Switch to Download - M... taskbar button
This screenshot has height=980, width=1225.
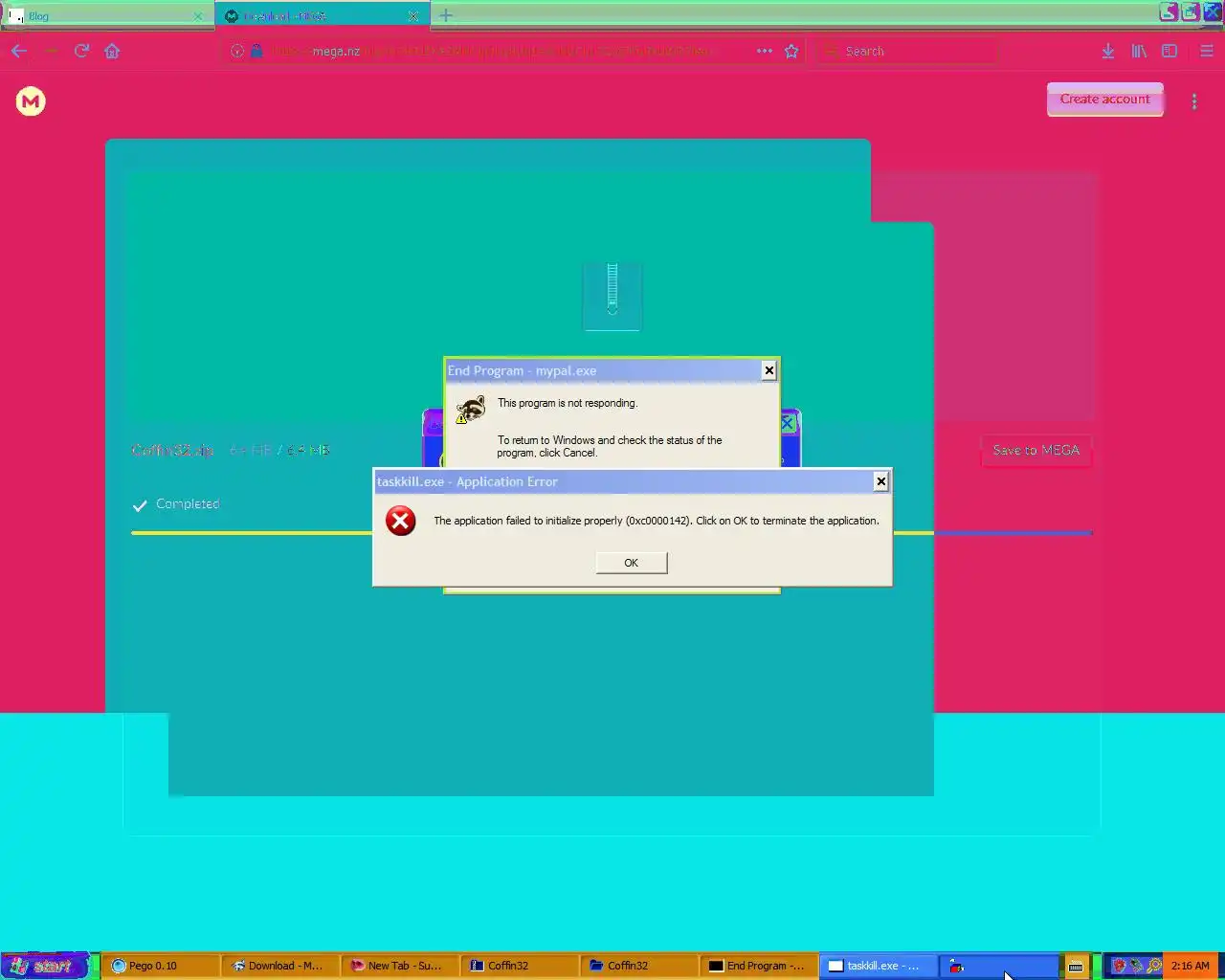[x=279, y=966]
